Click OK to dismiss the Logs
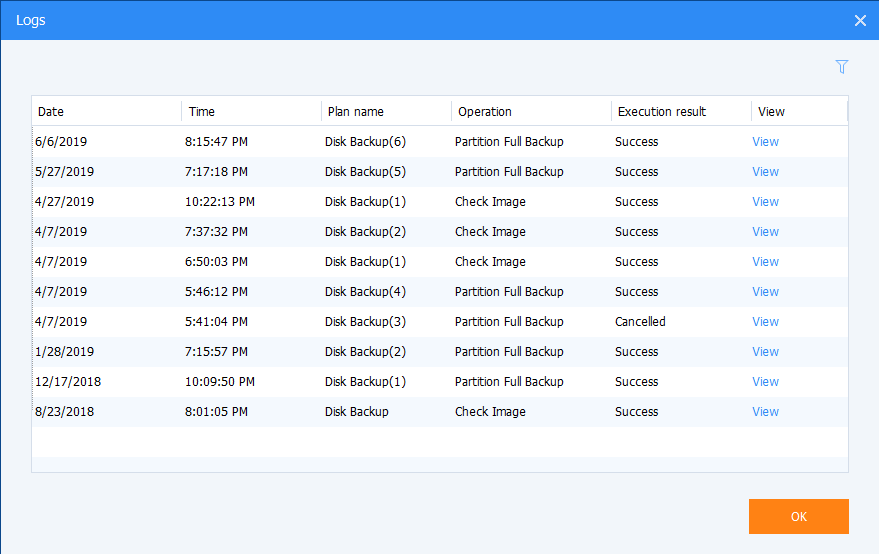 point(798,516)
